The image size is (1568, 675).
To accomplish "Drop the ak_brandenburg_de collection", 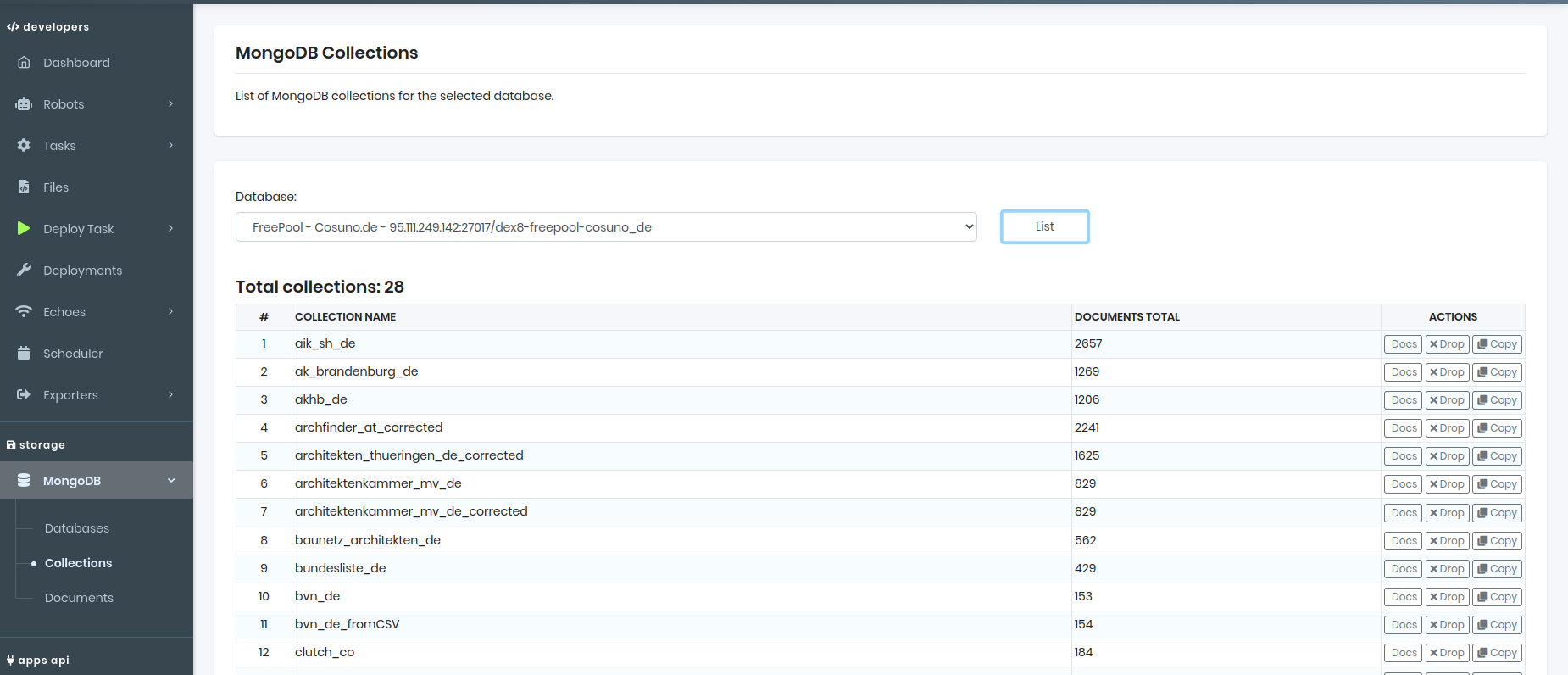I will click(x=1447, y=372).
